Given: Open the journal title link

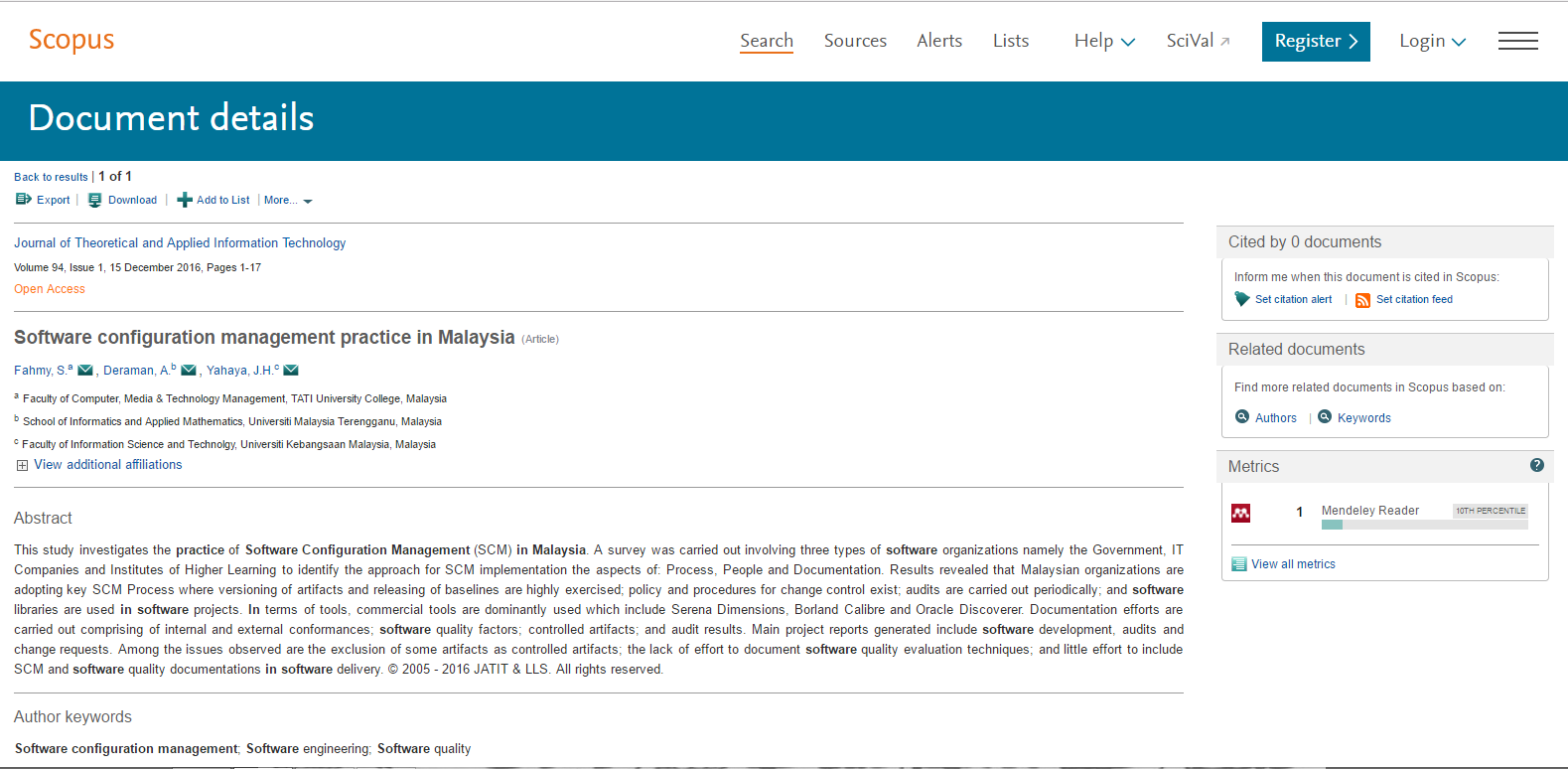Looking at the screenshot, I should tap(180, 242).
